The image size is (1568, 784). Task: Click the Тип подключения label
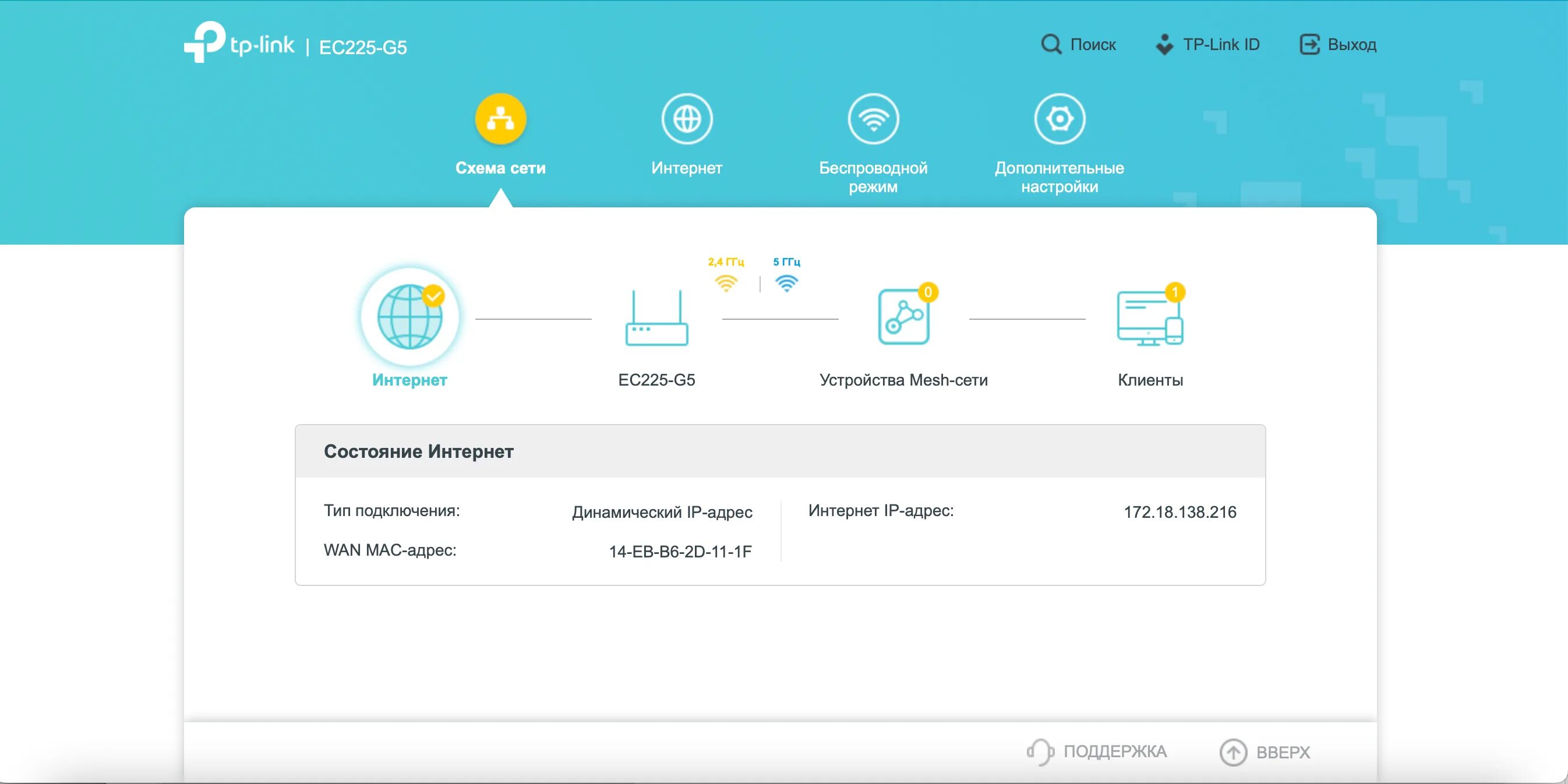(x=391, y=511)
